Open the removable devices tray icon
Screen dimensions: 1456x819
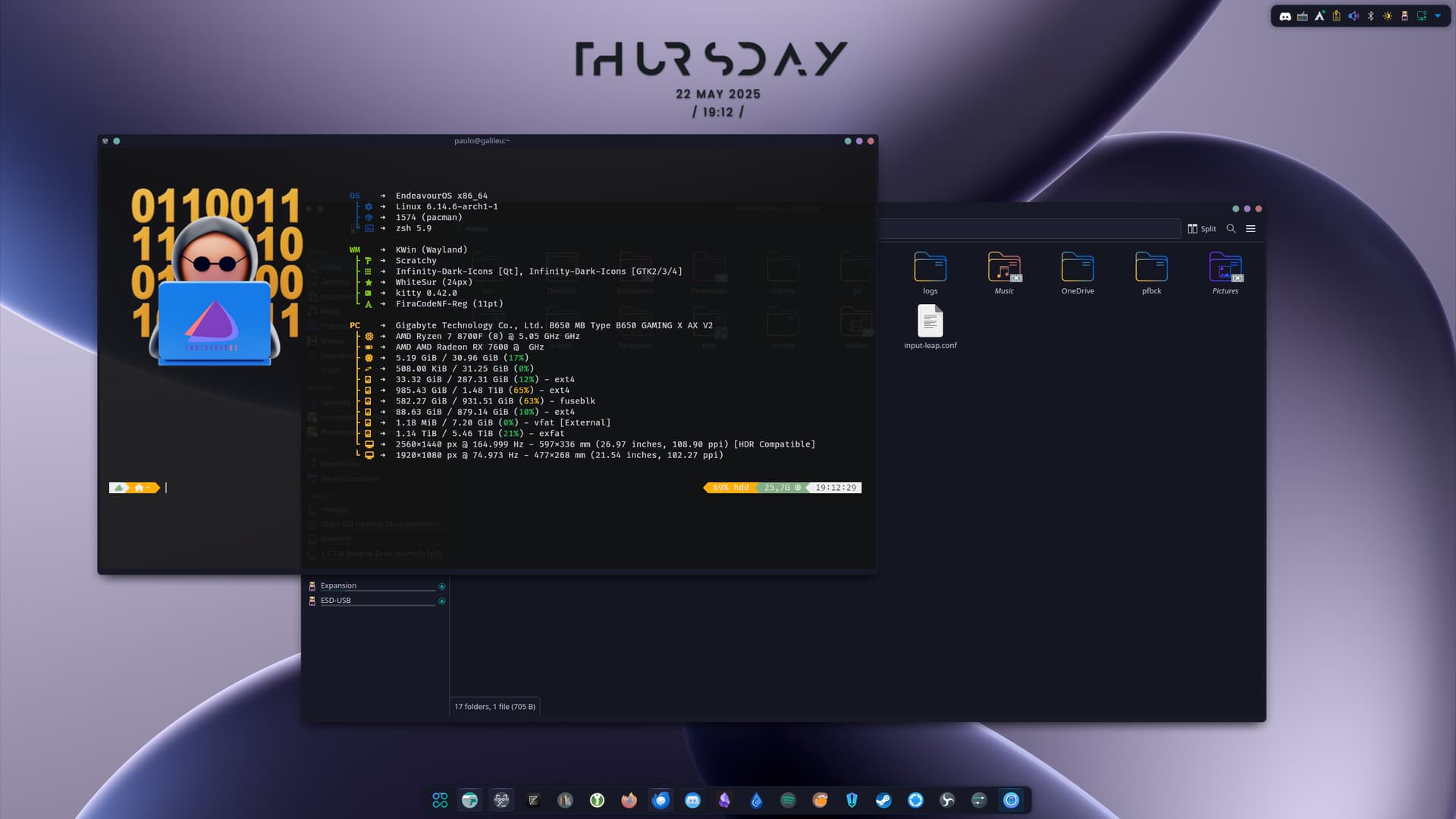click(1404, 16)
